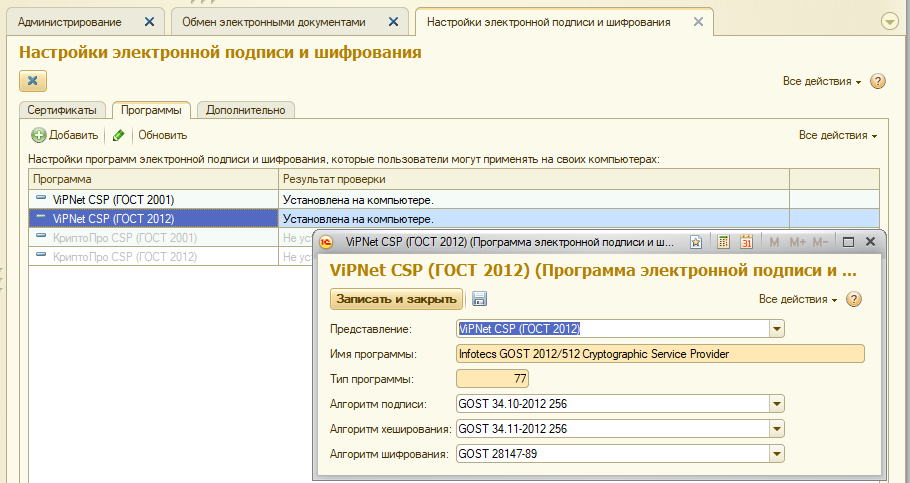Screen dimensions: 910x483
Task: Click Обновить to refresh the list
Action: (162, 135)
